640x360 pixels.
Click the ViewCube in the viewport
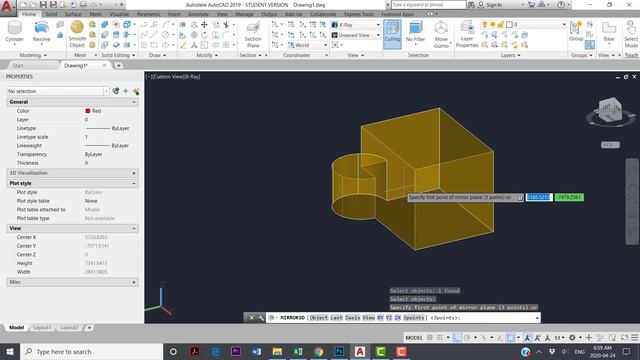point(610,110)
